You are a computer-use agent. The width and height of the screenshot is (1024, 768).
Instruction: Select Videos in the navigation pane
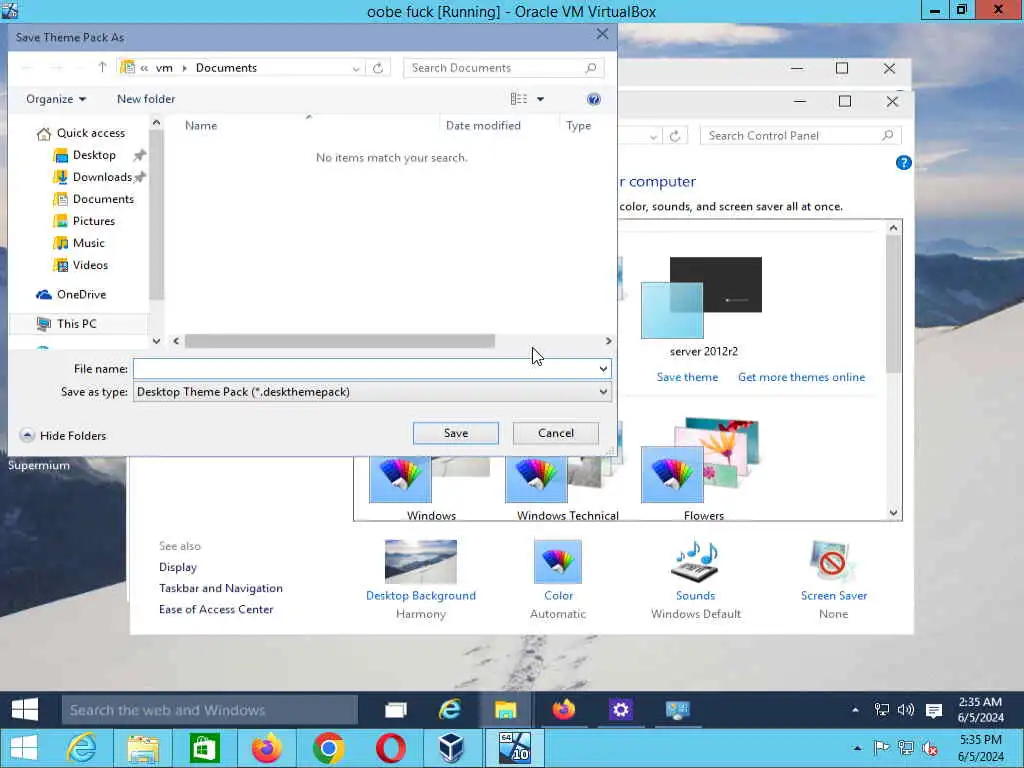[90, 265]
